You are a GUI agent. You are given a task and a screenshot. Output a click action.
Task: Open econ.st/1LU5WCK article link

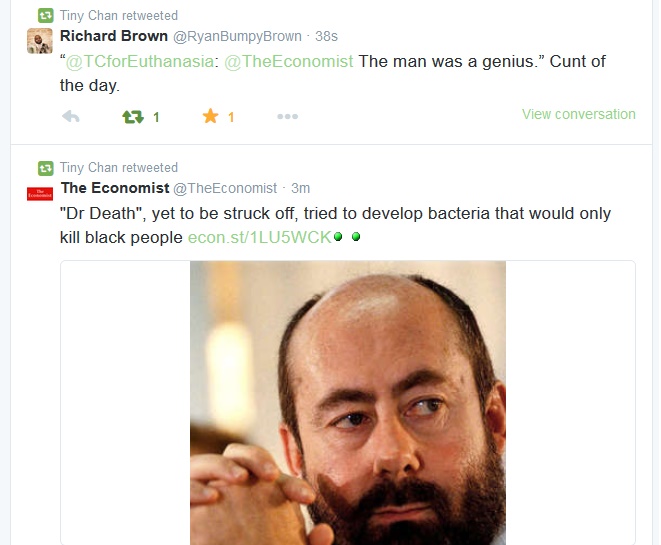pyautogui.click(x=260, y=238)
